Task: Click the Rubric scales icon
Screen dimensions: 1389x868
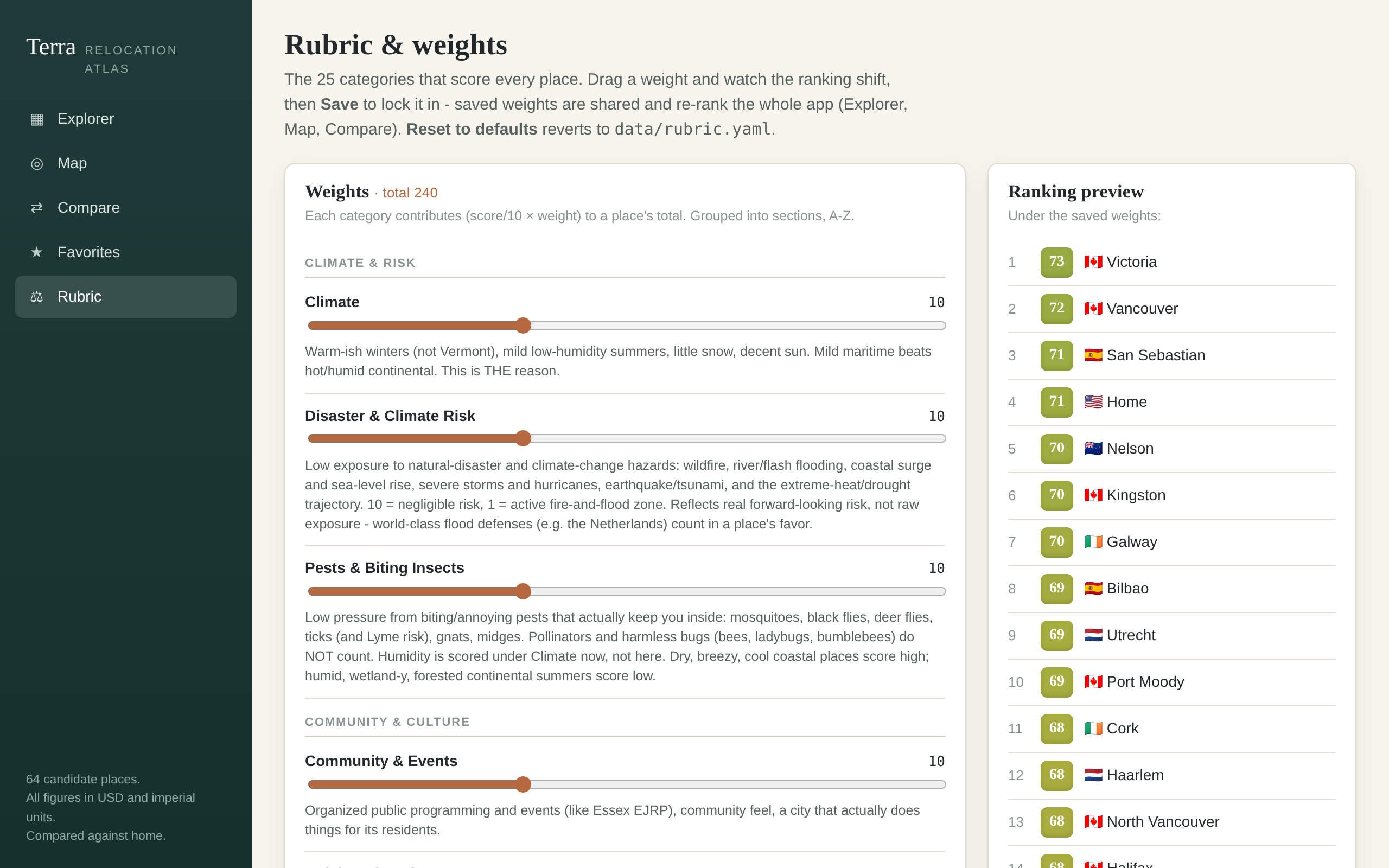Action: tap(37, 297)
